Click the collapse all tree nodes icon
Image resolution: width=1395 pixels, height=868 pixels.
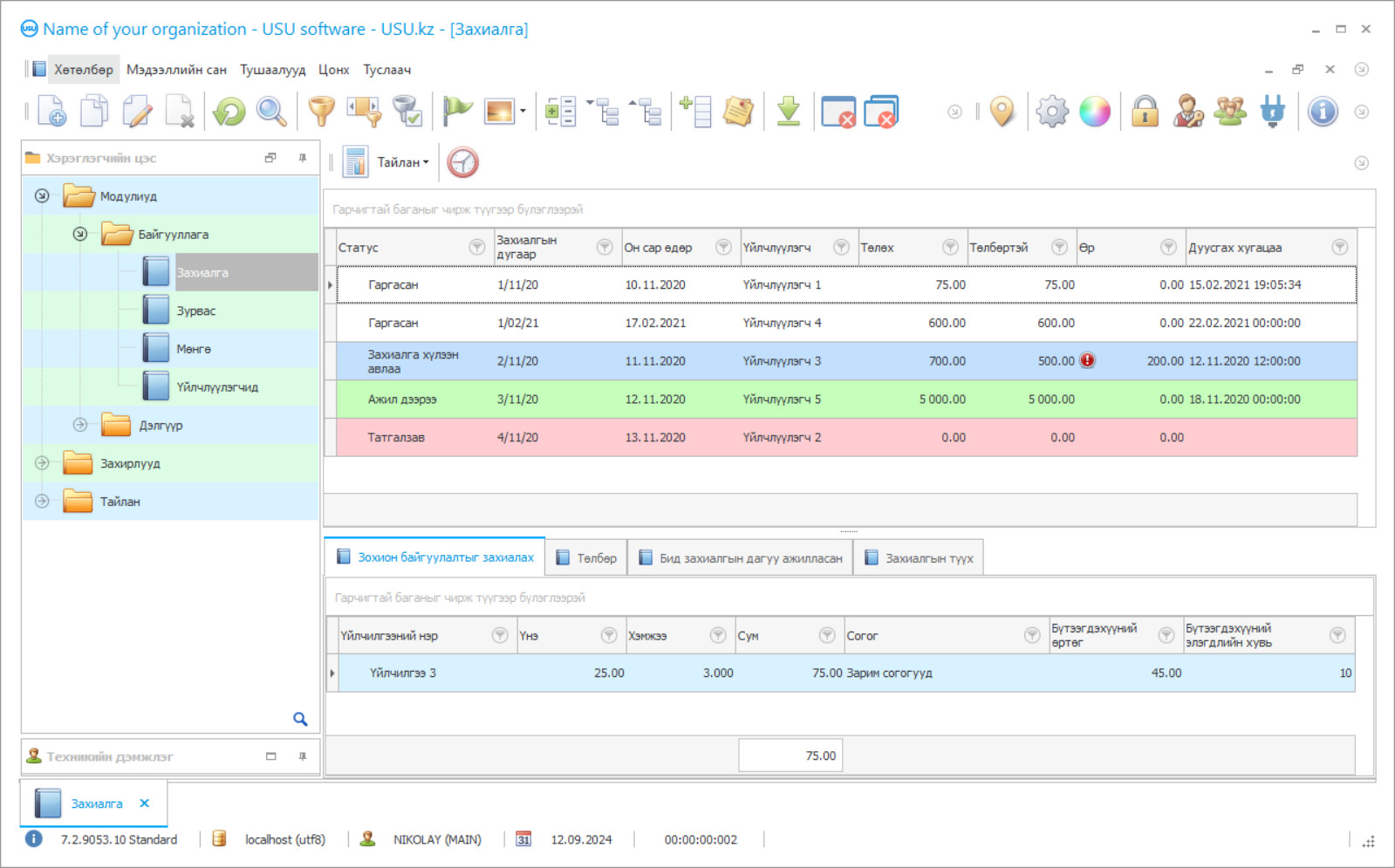[x=646, y=112]
